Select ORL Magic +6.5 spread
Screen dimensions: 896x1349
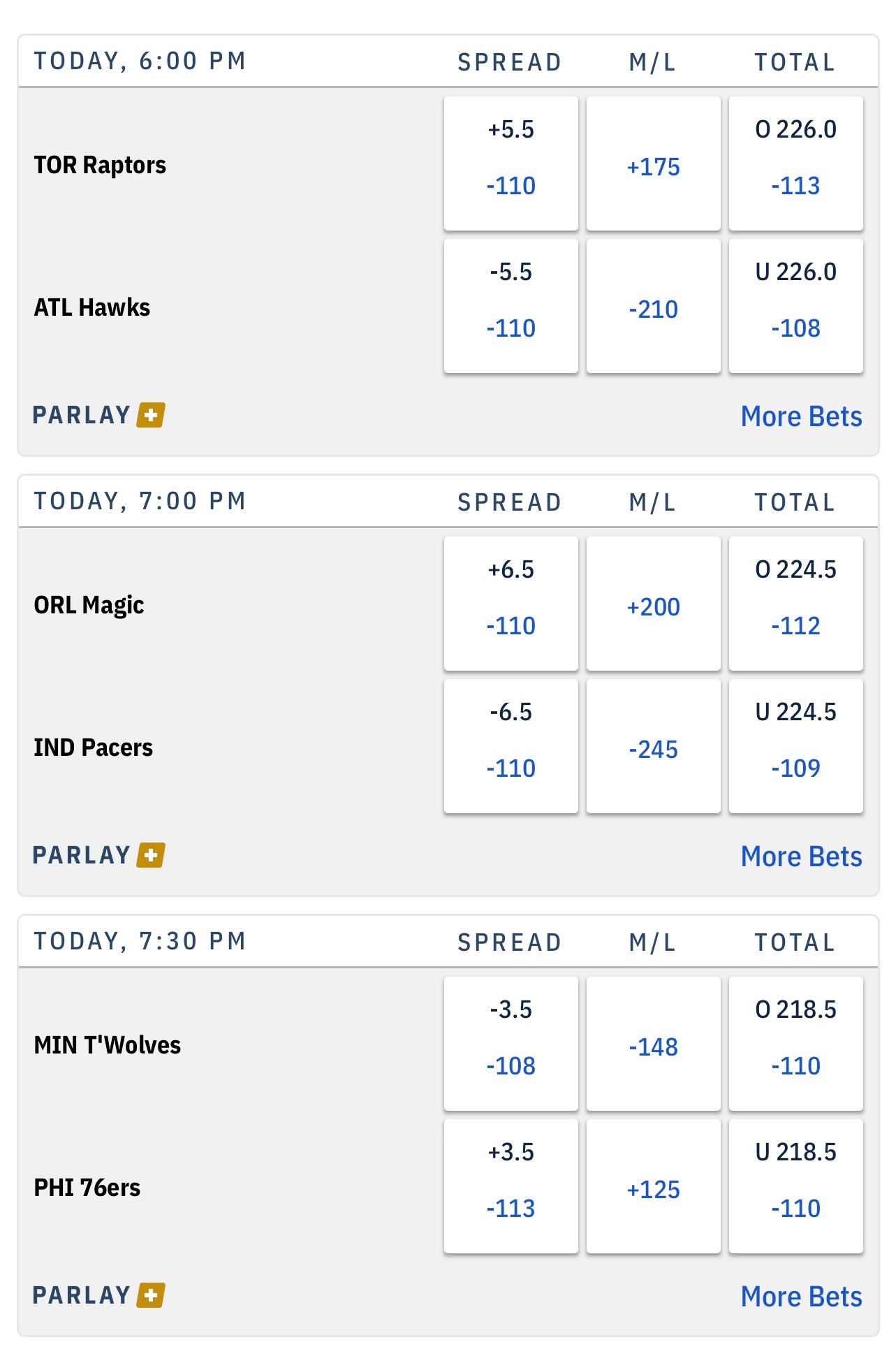point(511,604)
